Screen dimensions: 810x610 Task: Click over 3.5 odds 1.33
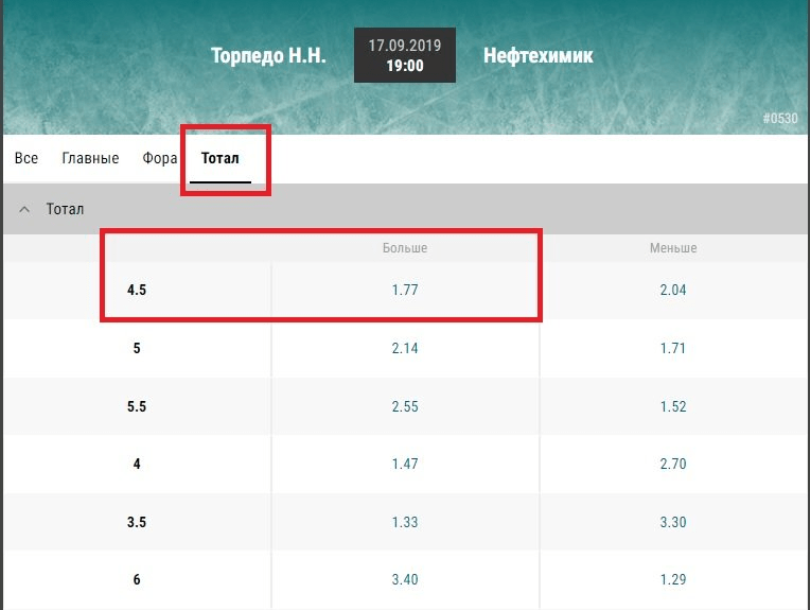tap(405, 522)
